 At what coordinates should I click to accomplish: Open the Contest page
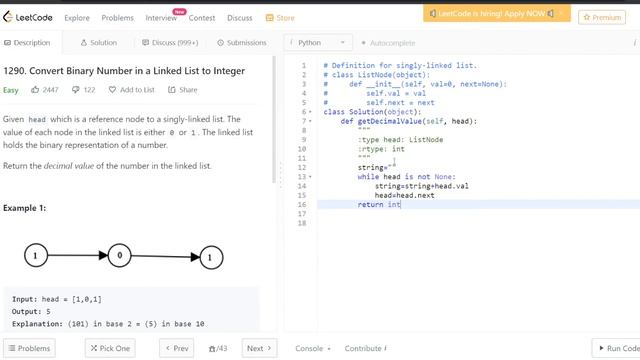202,18
